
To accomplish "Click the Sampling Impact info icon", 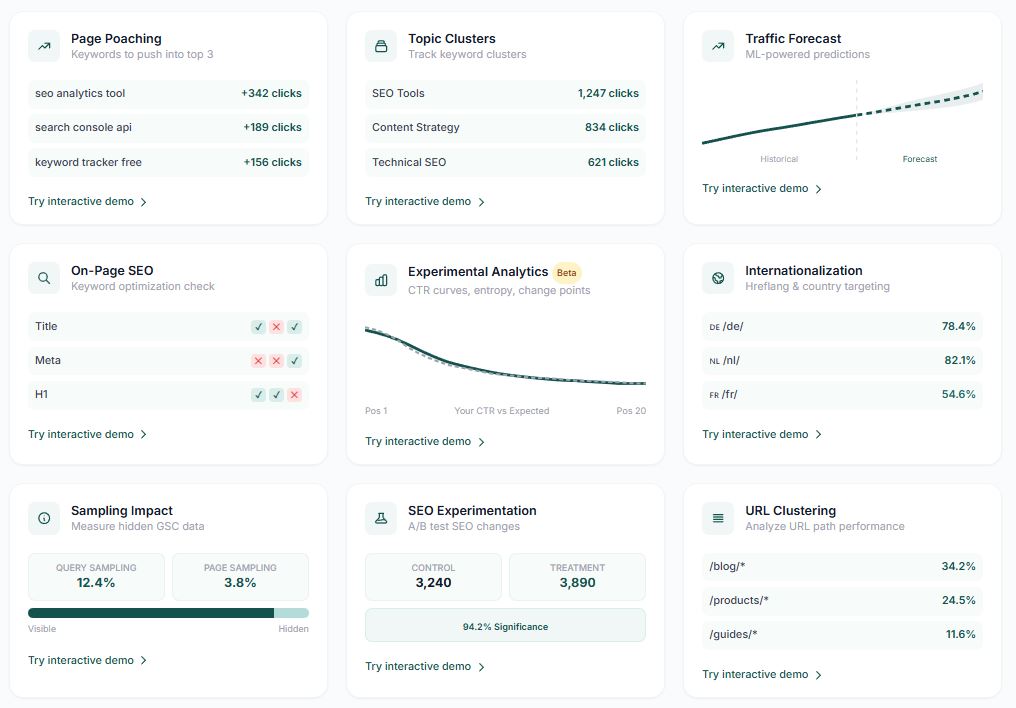I will click(x=44, y=518).
